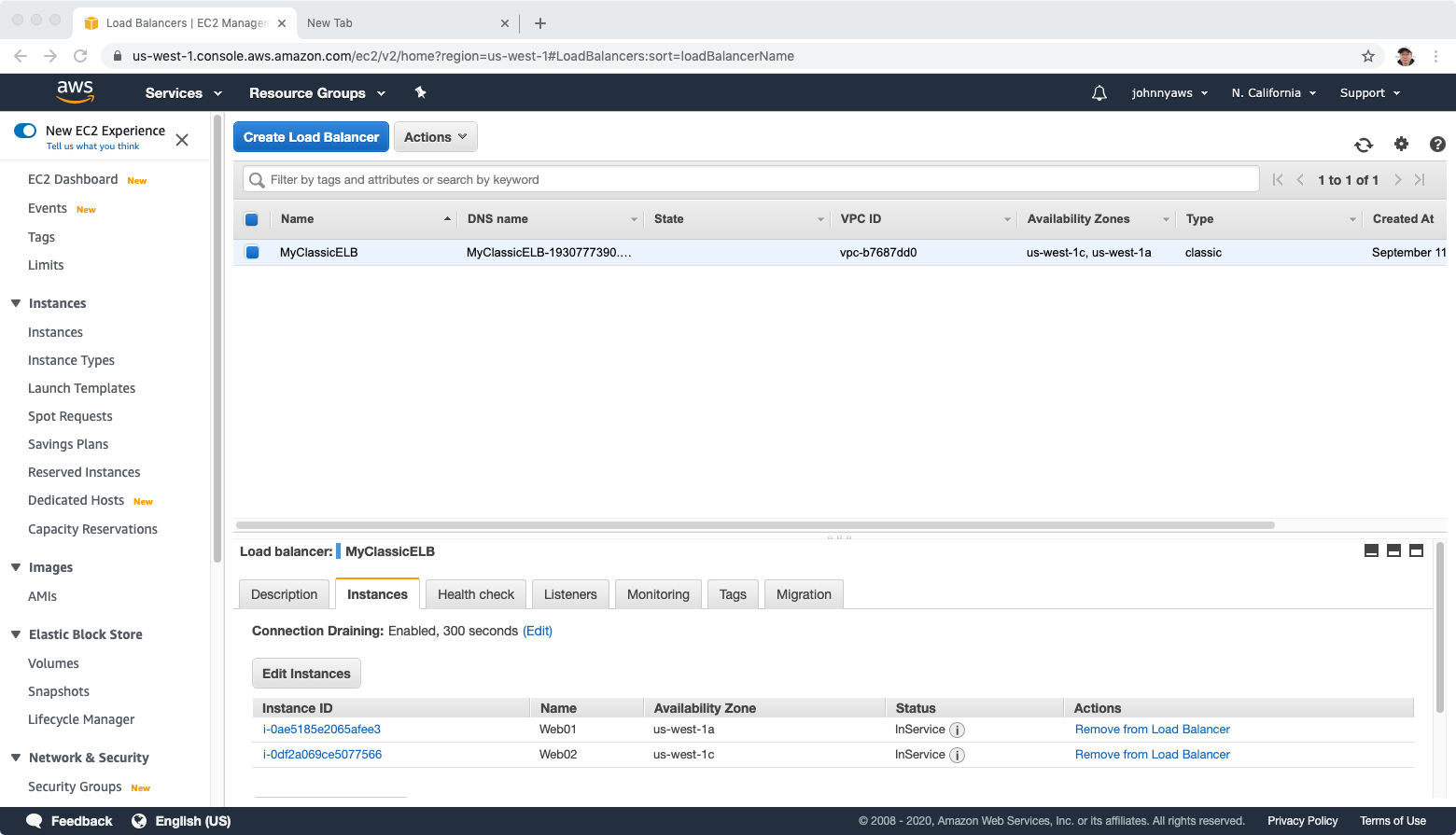1456x835 pixels.
Task: Reload the browser page
Action: 80,56
